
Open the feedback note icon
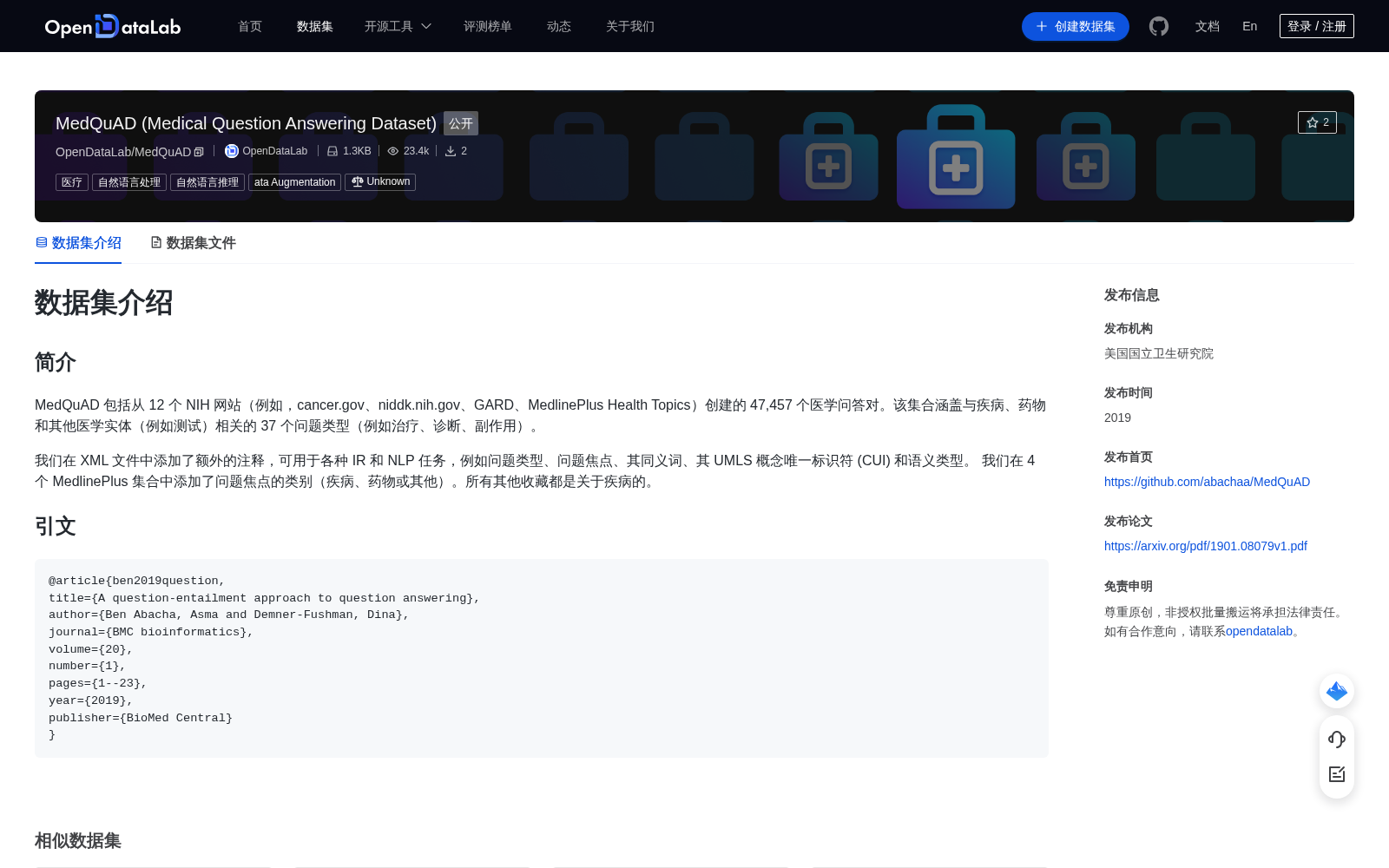(x=1337, y=774)
